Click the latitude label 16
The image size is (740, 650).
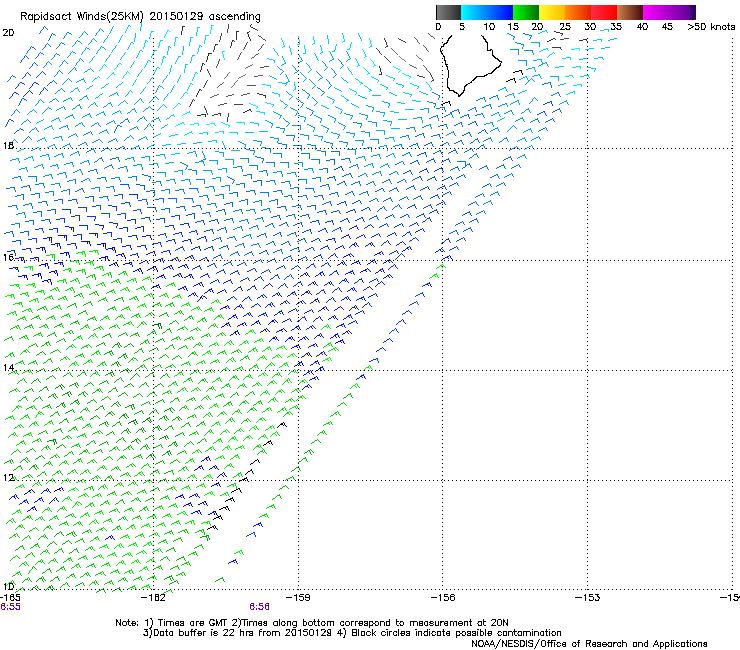click(x=8, y=257)
